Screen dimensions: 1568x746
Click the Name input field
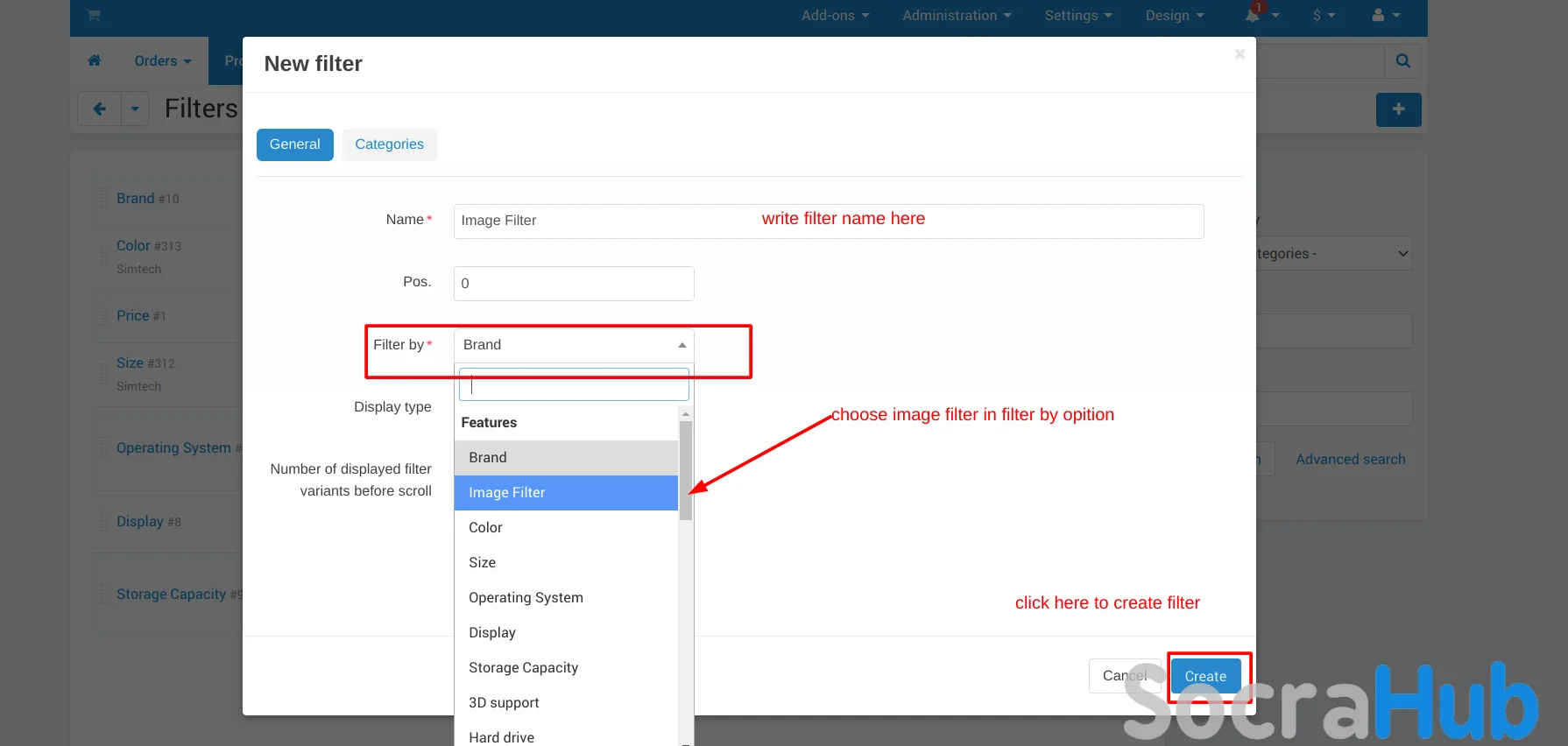point(828,222)
